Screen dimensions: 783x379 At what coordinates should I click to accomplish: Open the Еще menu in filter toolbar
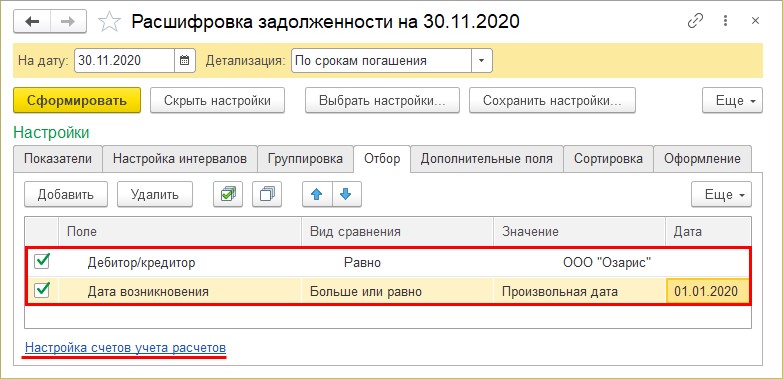[721, 194]
